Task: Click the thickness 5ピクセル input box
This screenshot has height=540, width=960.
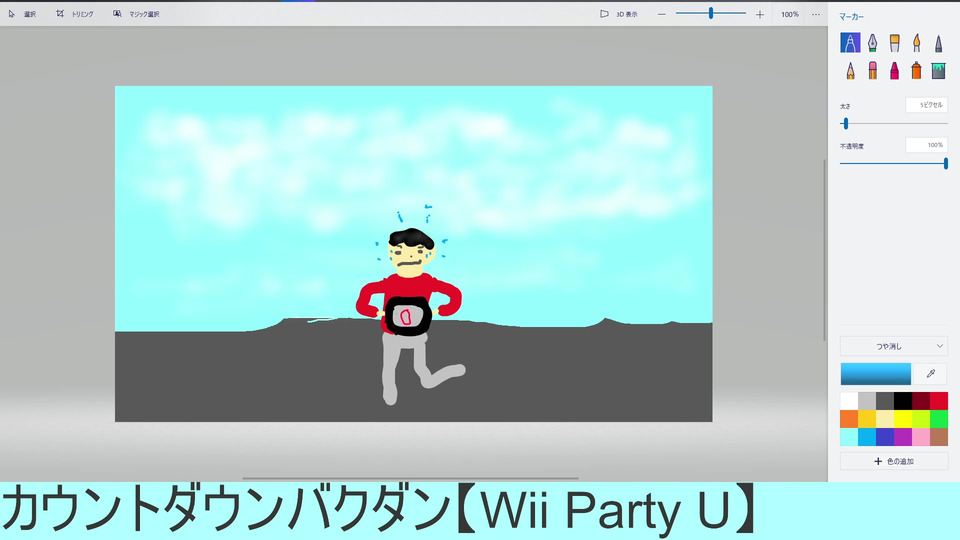Action: click(926, 105)
